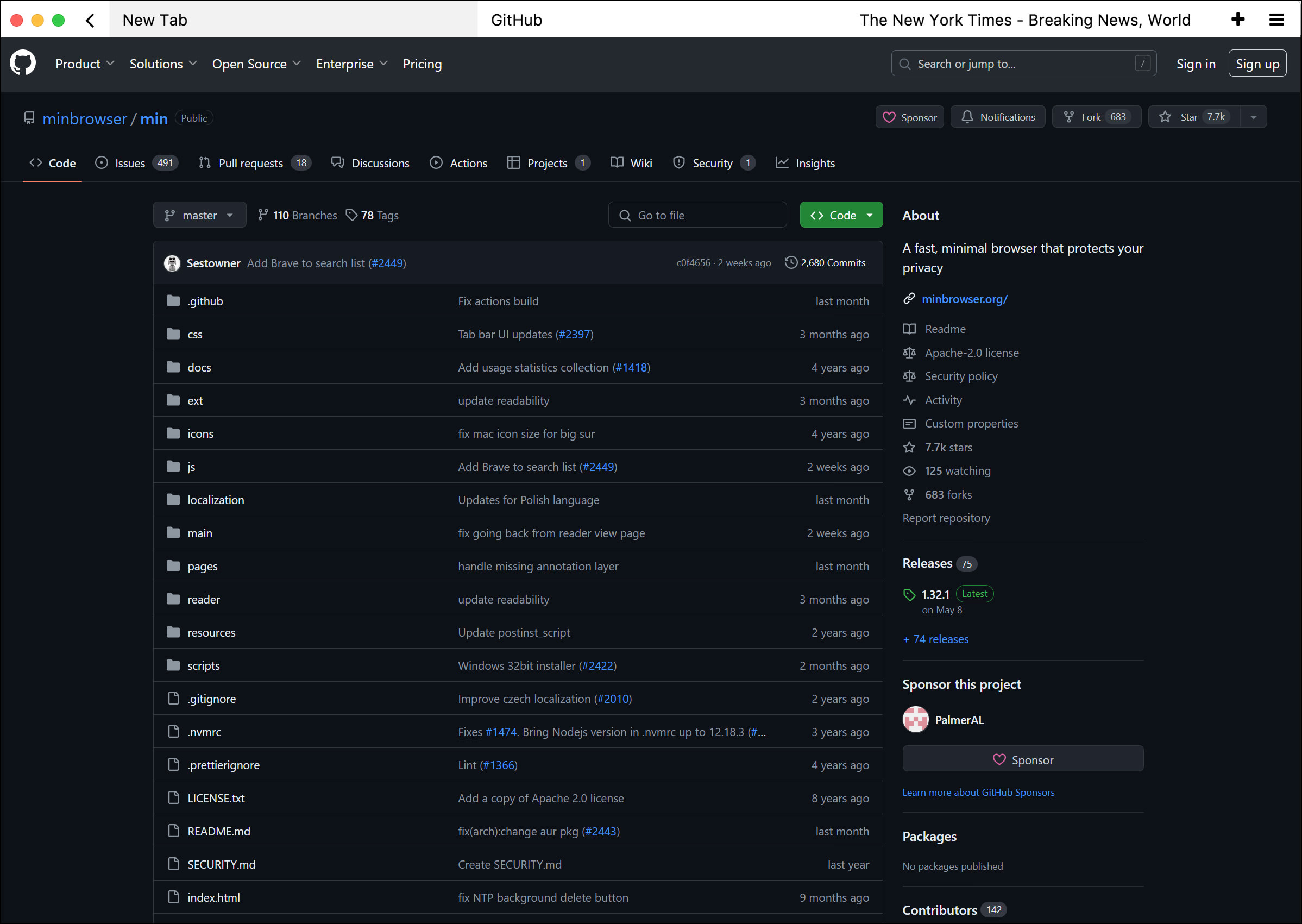1302x924 pixels.
Task: Open star lists dropdown arrow
Action: tap(1253, 117)
